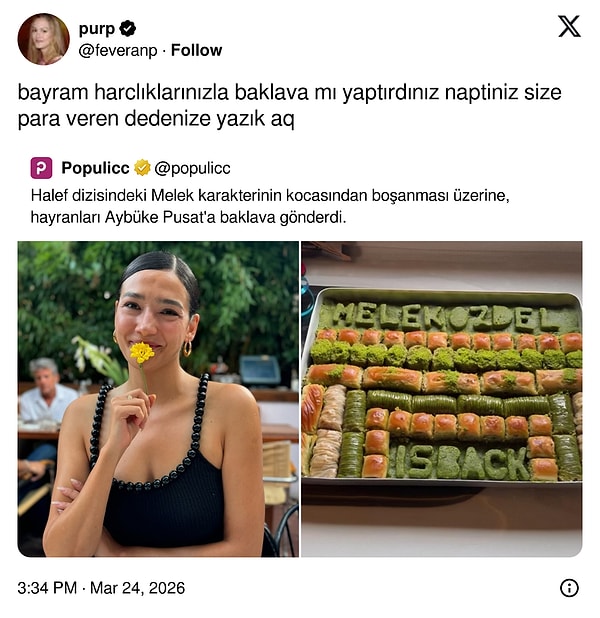Open the quoted Populicc tweet text

pos(270,206)
